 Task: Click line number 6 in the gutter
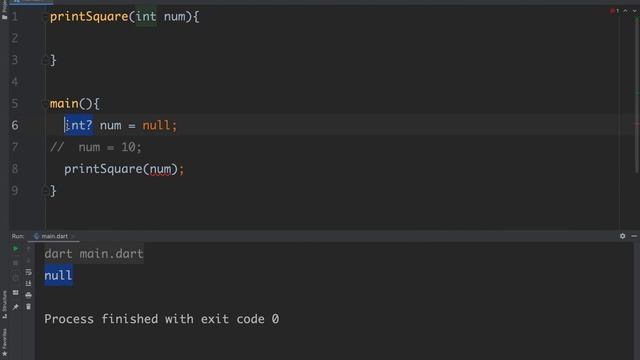[x=15, y=125]
